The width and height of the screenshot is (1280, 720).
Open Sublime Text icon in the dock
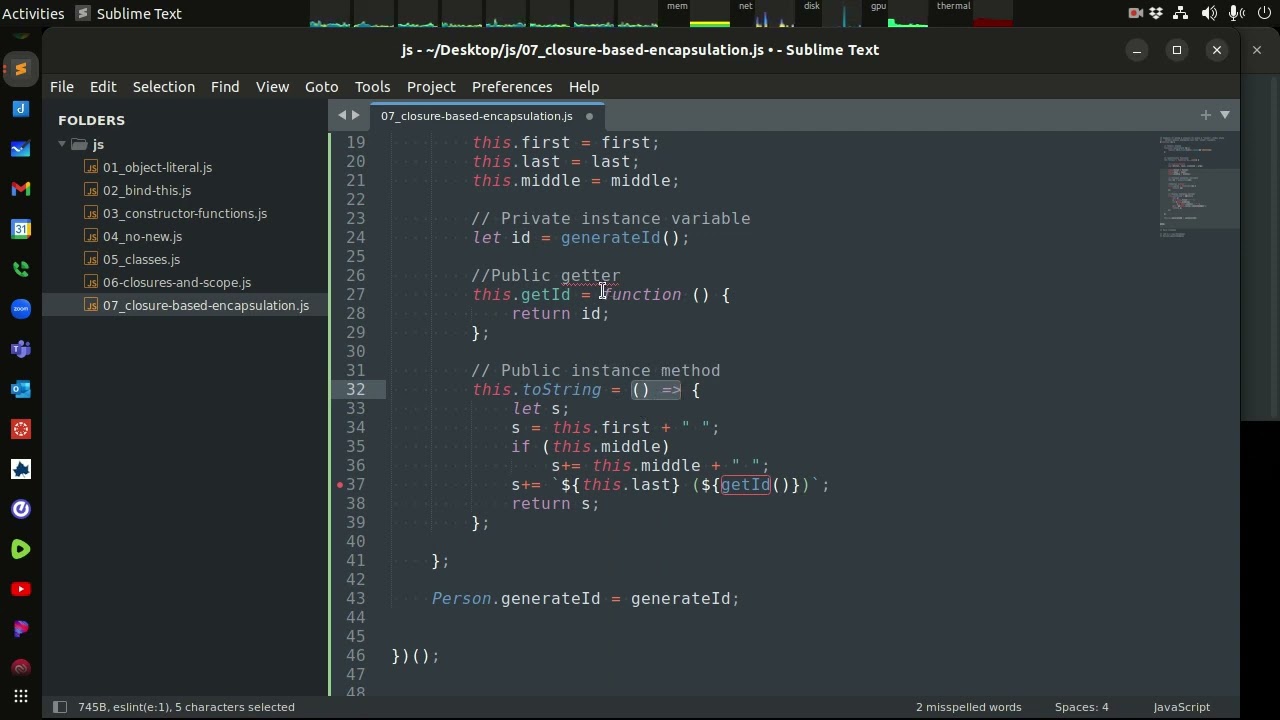[x=21, y=69]
